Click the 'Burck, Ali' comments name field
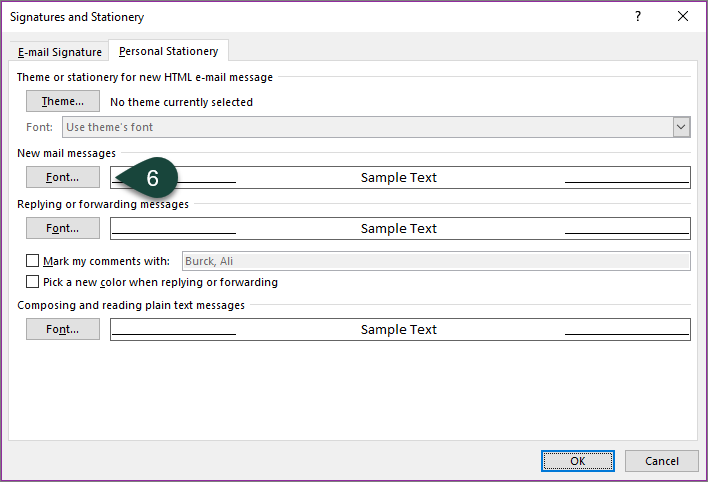Screen dimensions: 708x482 tap(435, 262)
